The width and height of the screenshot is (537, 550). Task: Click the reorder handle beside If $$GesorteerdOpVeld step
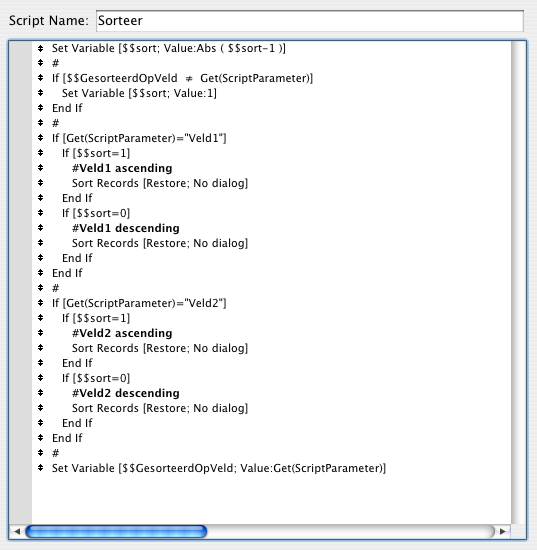40,78
